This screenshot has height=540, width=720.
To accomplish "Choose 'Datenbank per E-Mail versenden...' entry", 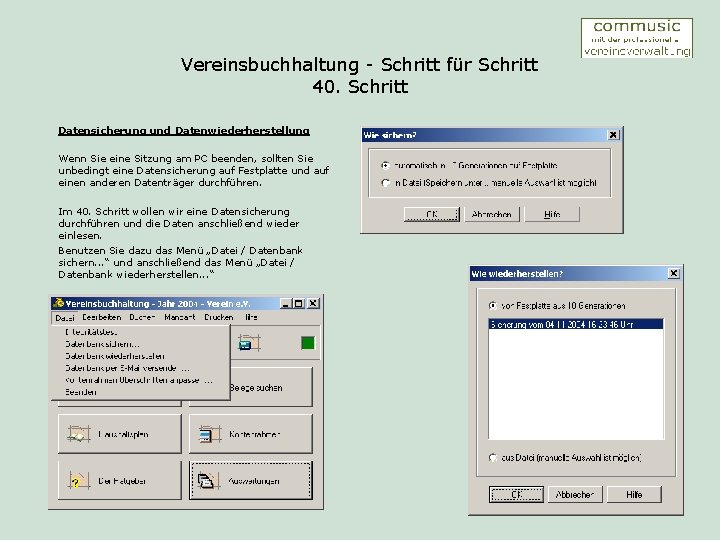I will tap(127, 368).
